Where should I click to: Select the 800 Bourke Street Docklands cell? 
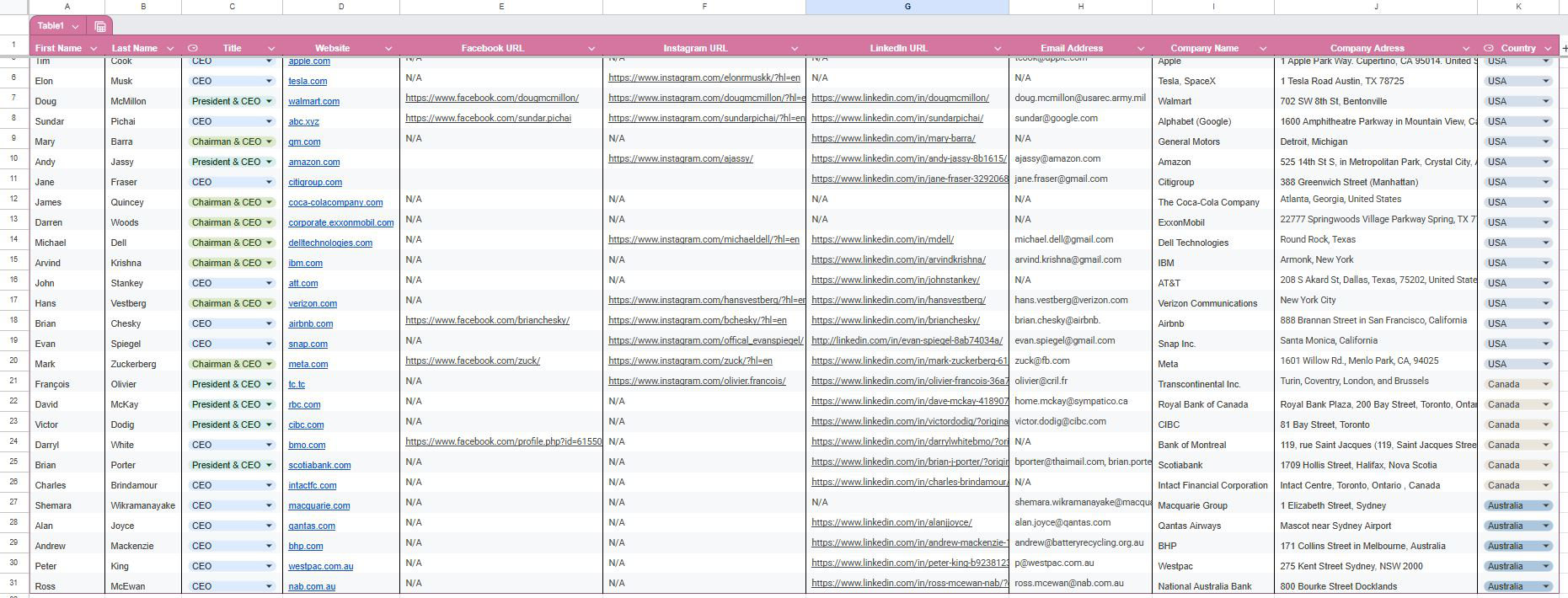click(x=1375, y=584)
